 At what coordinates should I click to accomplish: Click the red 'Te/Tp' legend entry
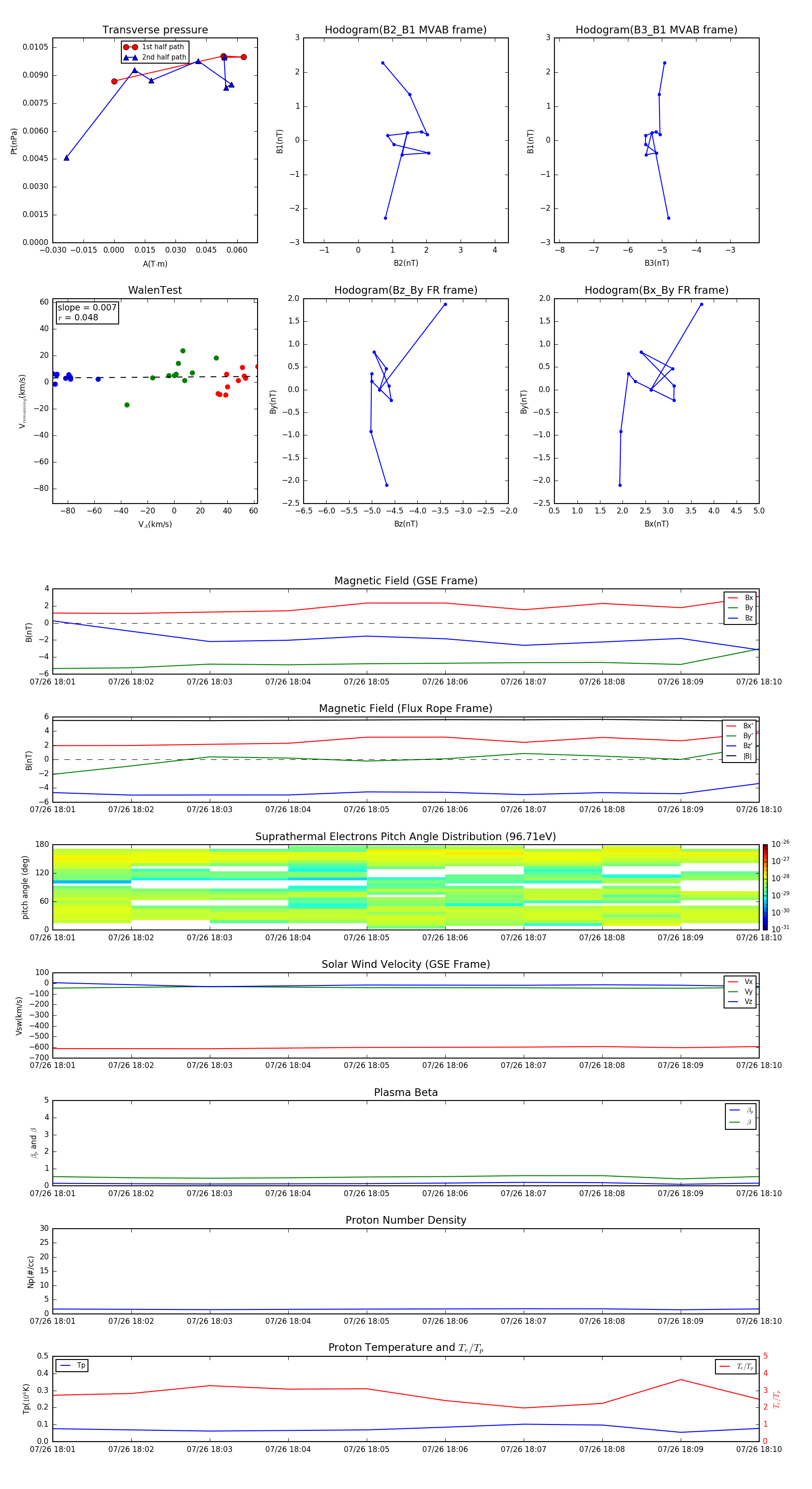[736, 1366]
